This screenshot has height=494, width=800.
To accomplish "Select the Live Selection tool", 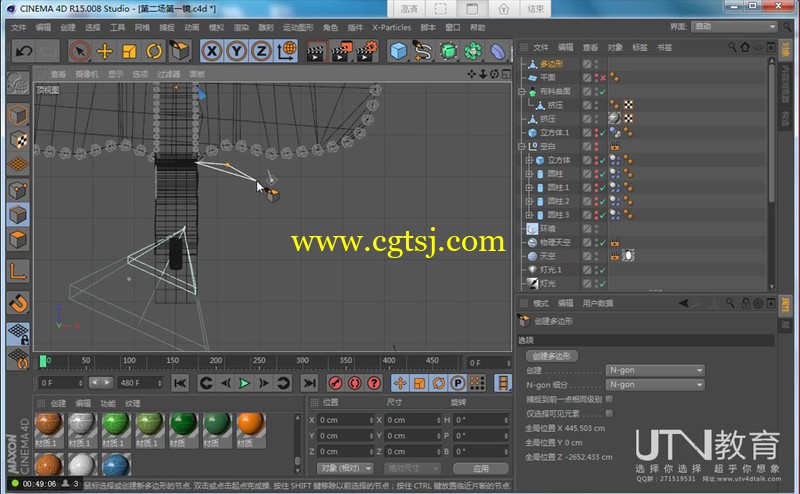I will tap(80, 51).
